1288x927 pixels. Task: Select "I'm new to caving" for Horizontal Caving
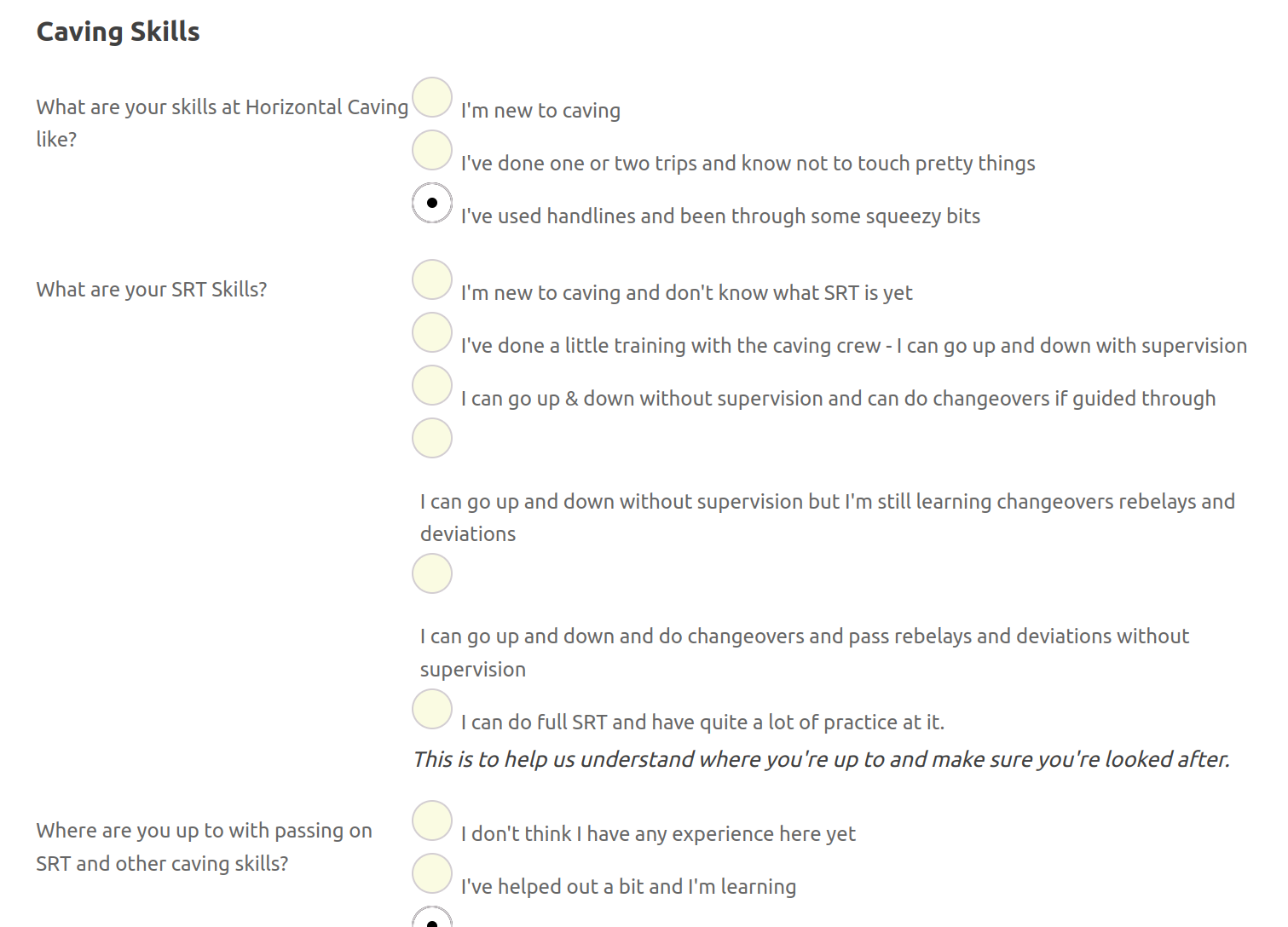tap(431, 98)
